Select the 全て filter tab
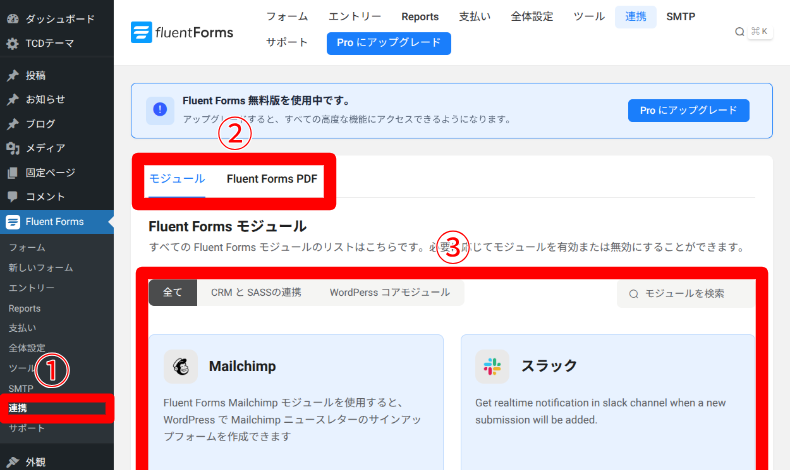This screenshot has height=470, width=790. (172, 293)
